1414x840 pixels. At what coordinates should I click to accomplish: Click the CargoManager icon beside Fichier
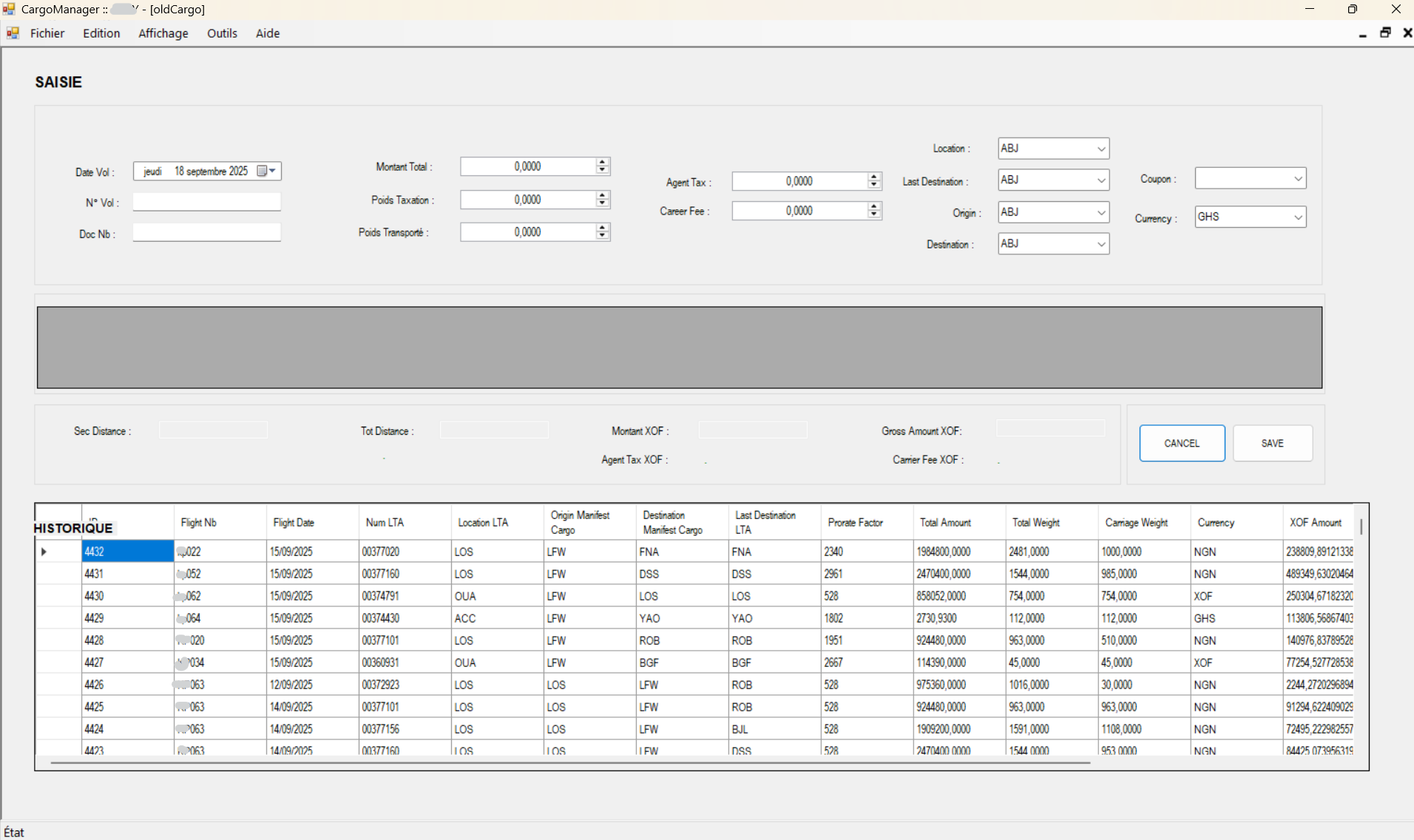pyautogui.click(x=13, y=33)
